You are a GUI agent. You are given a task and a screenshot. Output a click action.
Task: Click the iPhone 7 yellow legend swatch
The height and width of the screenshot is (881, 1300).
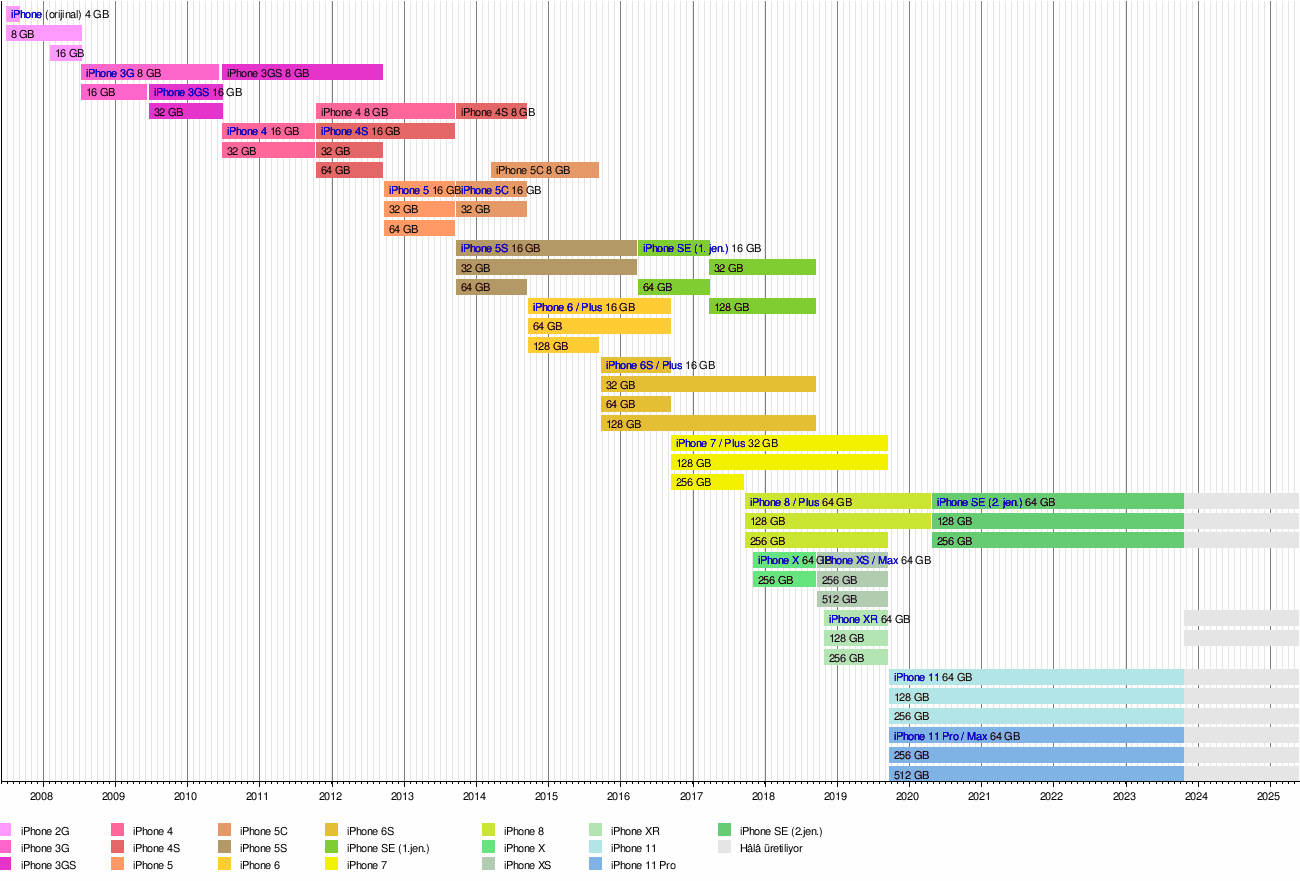[x=331, y=866]
